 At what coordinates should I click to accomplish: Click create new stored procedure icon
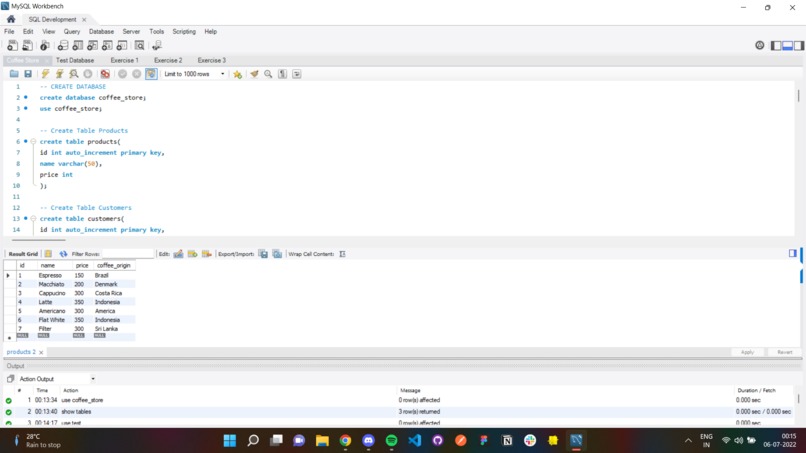(107, 46)
